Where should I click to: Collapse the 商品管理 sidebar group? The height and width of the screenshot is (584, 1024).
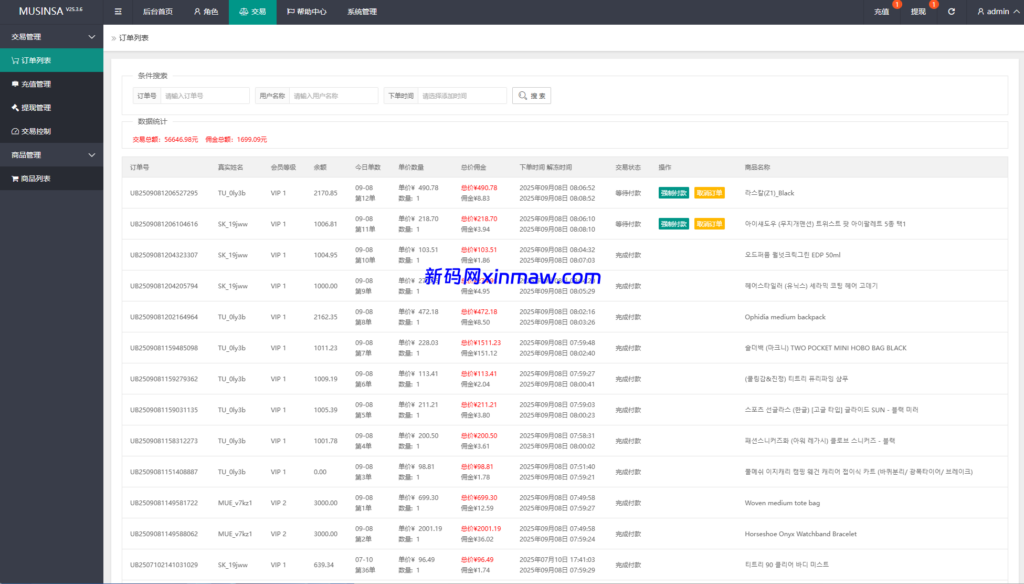click(x=91, y=155)
